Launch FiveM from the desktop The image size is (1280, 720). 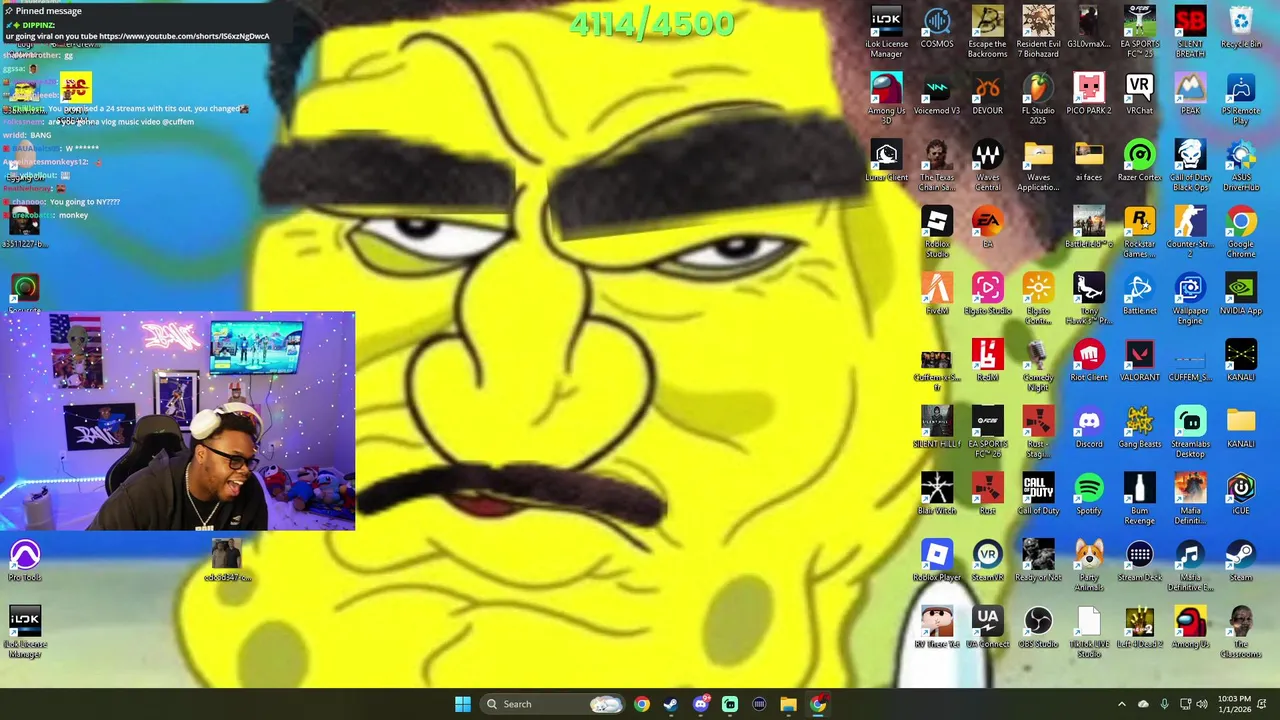(937, 295)
